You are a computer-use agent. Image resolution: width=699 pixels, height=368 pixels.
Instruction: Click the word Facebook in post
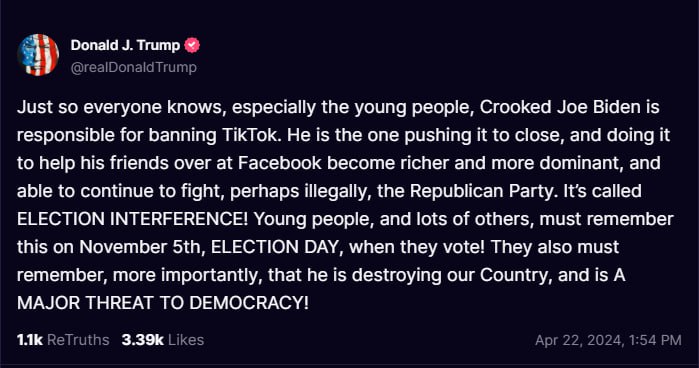280,163
